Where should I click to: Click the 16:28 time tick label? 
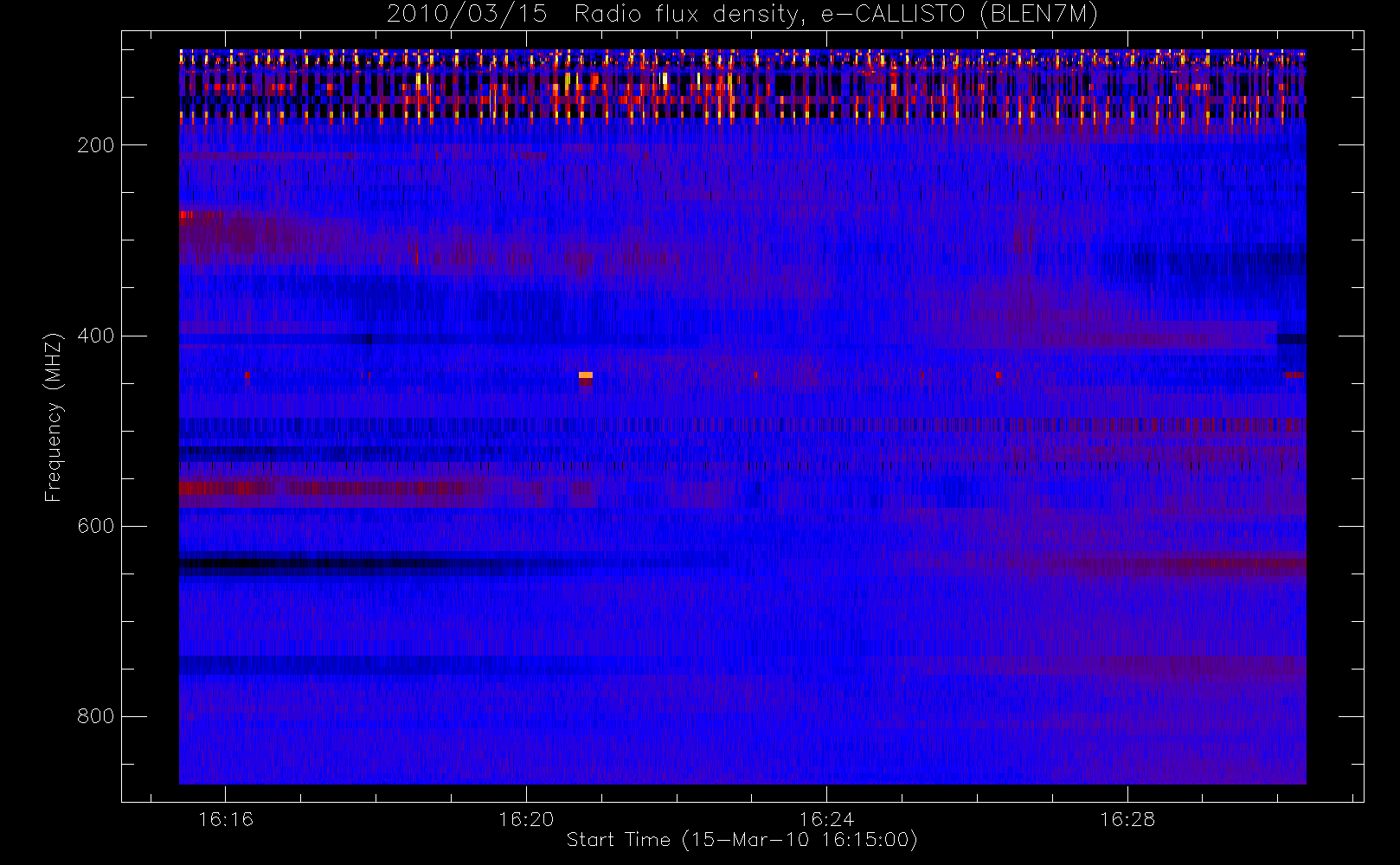click(1127, 819)
